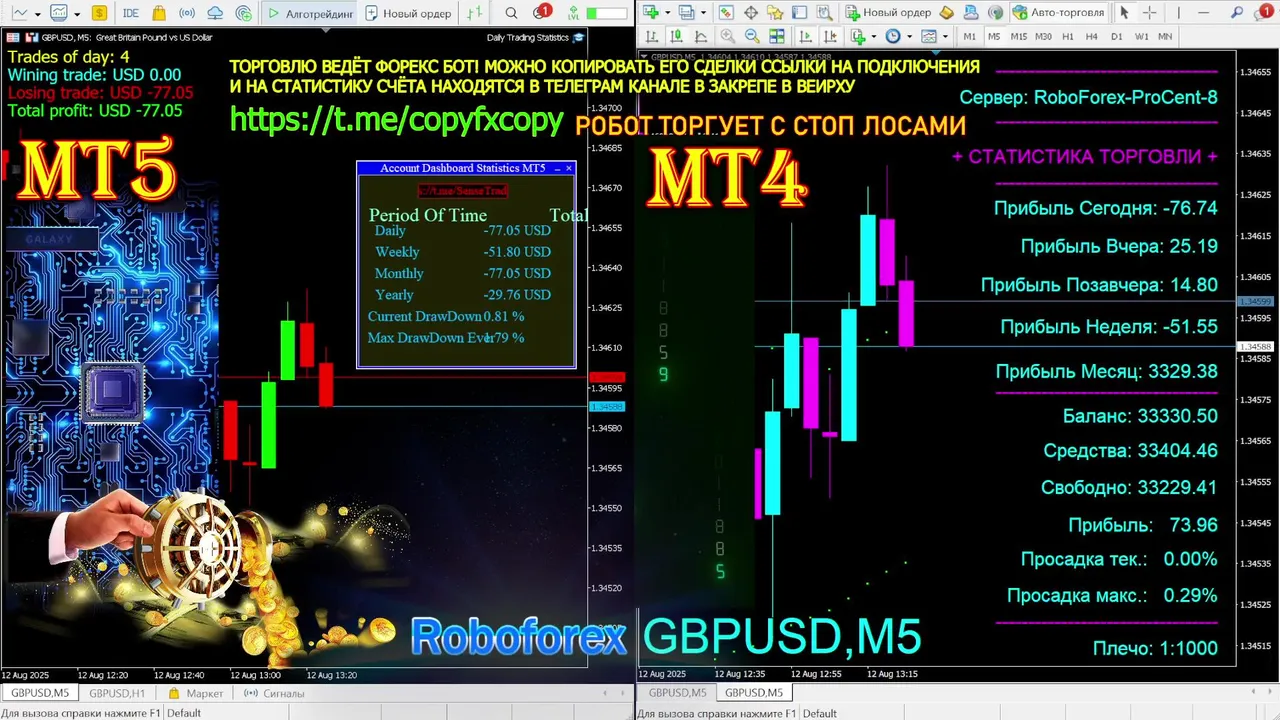The image size is (1280, 720).
Task: Expand the chart type dropdown arrow in MT5
Action: (37, 14)
